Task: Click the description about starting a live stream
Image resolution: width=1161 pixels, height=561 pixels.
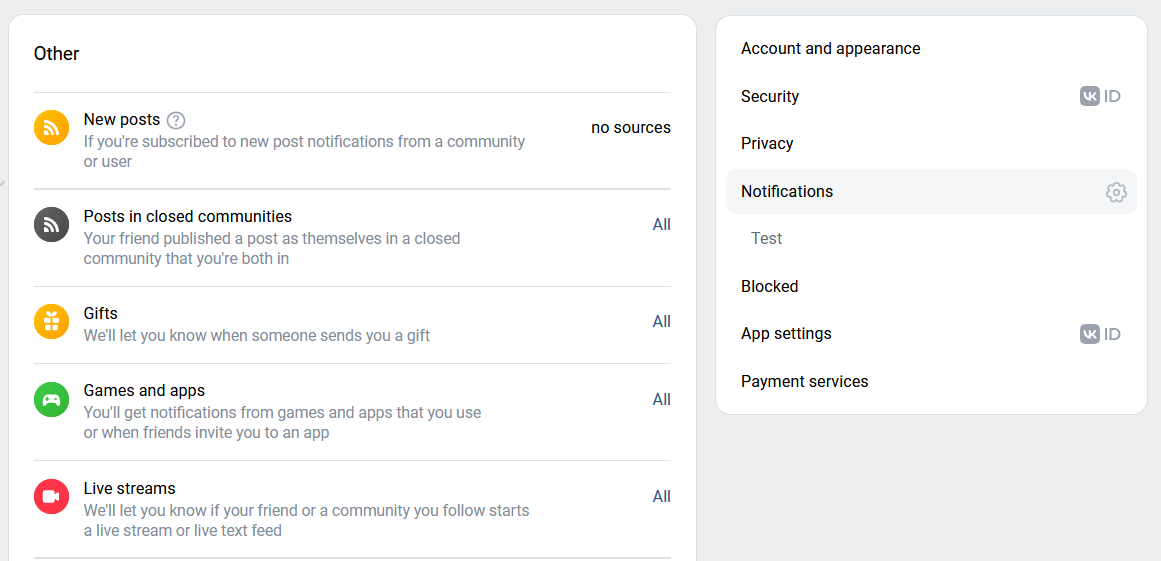Action: click(x=307, y=520)
